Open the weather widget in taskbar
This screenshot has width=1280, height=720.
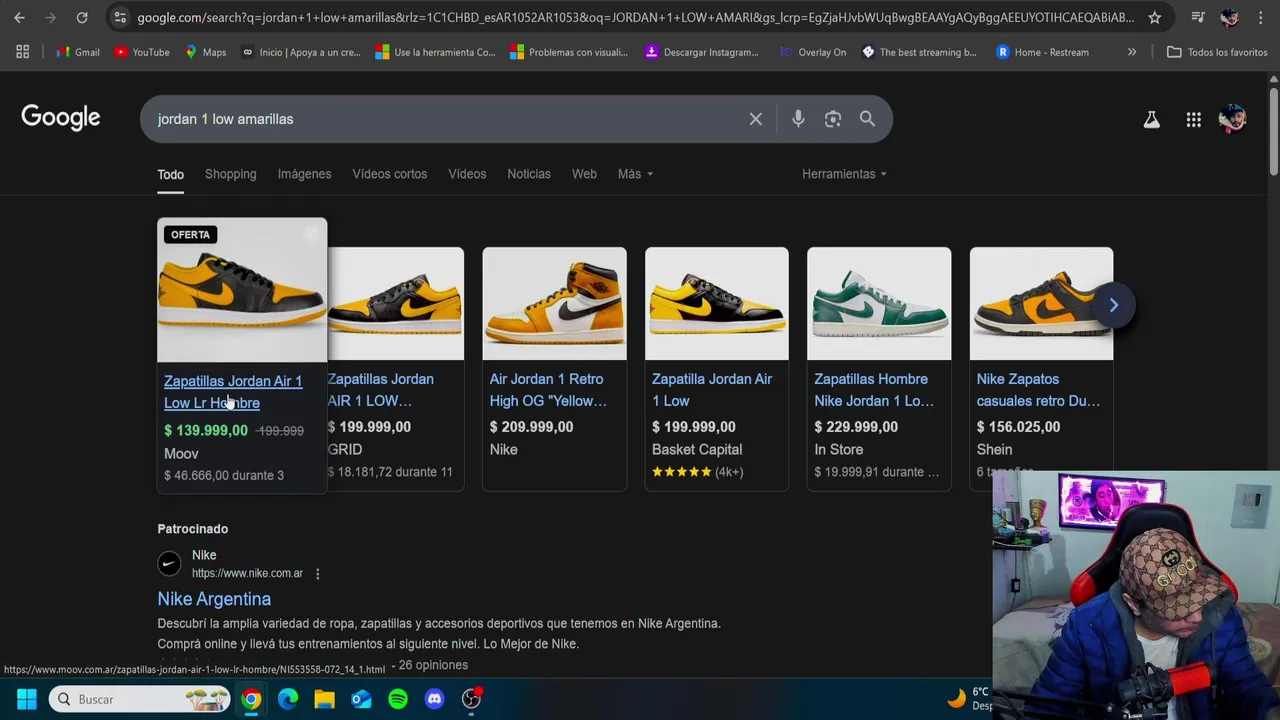pos(970,698)
